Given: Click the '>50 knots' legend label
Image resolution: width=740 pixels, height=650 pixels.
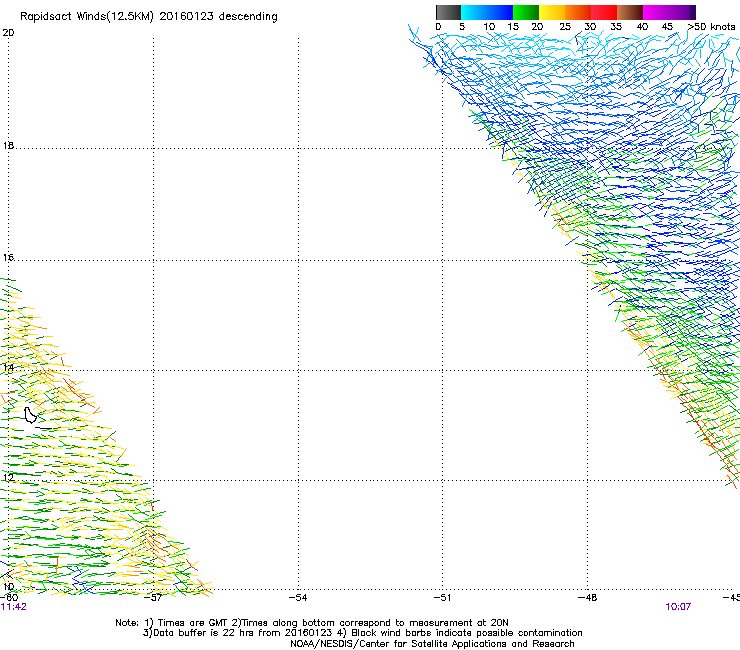Looking at the screenshot, I should [711, 27].
